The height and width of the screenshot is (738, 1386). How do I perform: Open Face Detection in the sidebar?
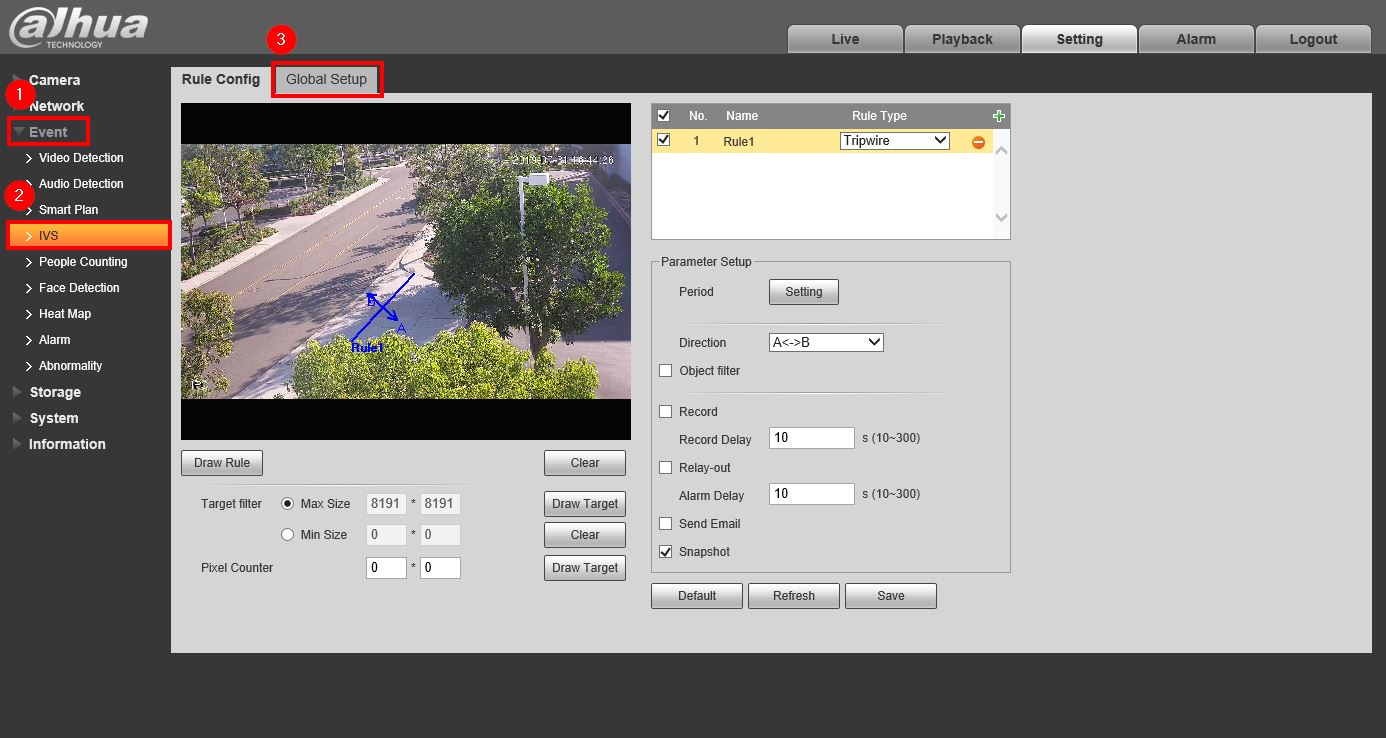(x=79, y=288)
